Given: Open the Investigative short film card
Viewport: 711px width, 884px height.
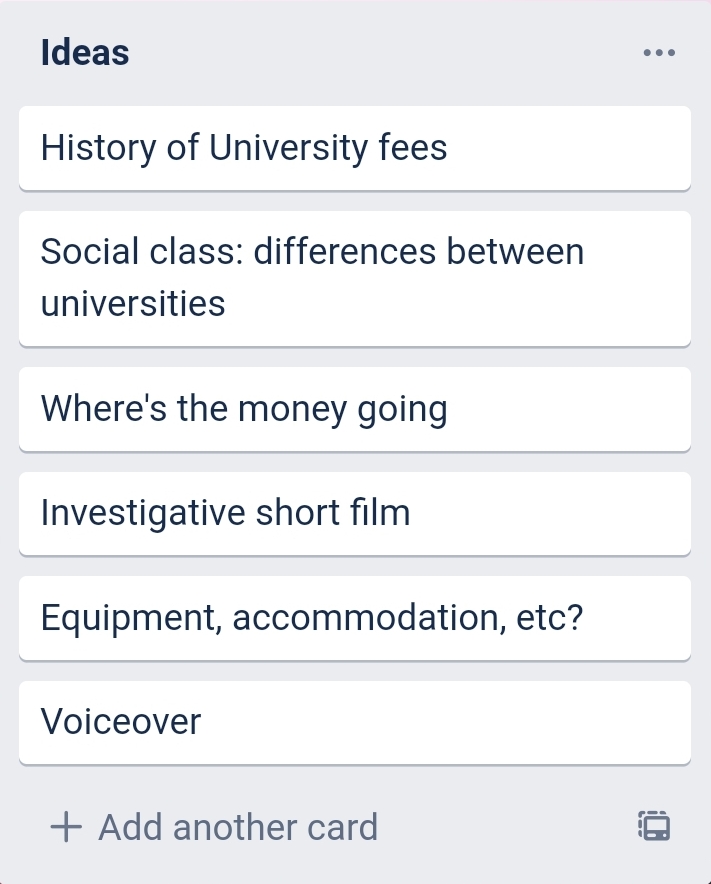Looking at the screenshot, I should 354,513.
